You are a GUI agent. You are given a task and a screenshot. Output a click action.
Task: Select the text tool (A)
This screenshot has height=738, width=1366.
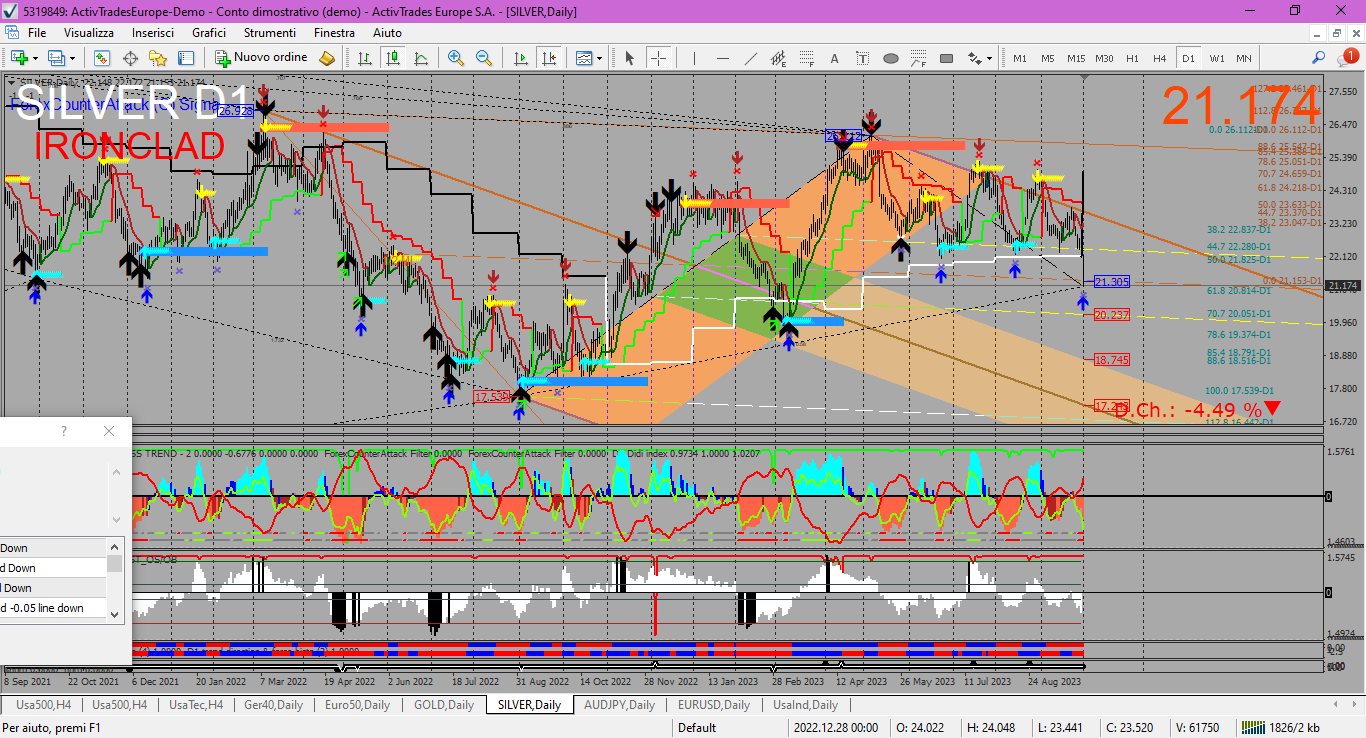(834, 58)
